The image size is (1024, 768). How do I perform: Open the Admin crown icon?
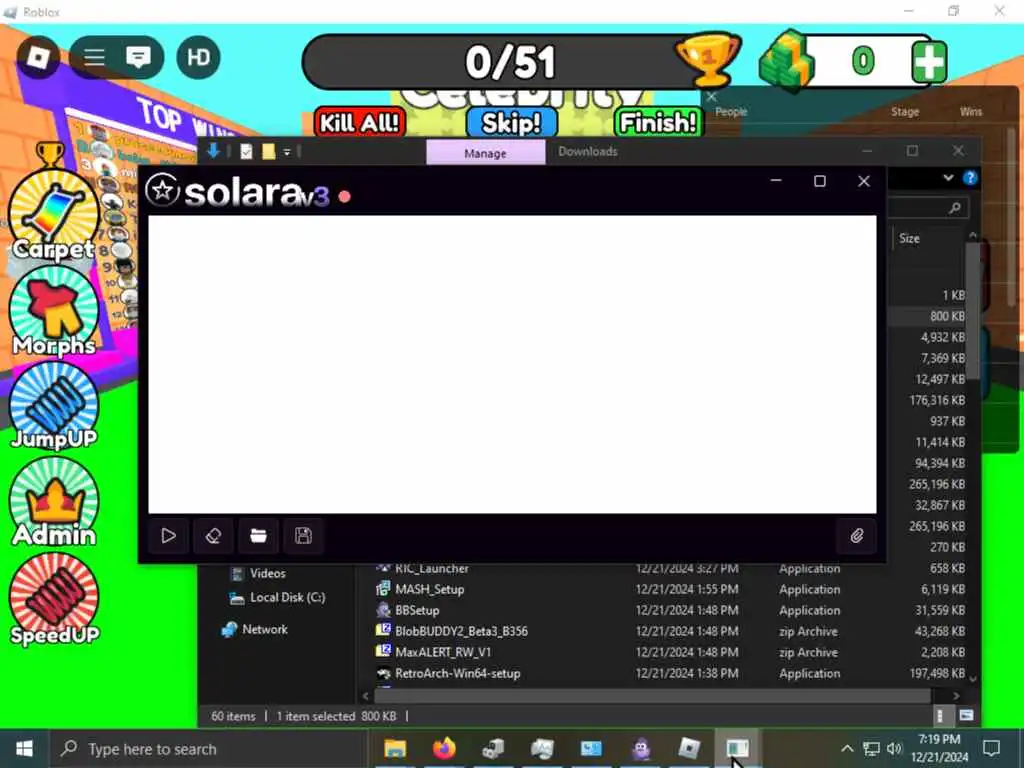(54, 502)
